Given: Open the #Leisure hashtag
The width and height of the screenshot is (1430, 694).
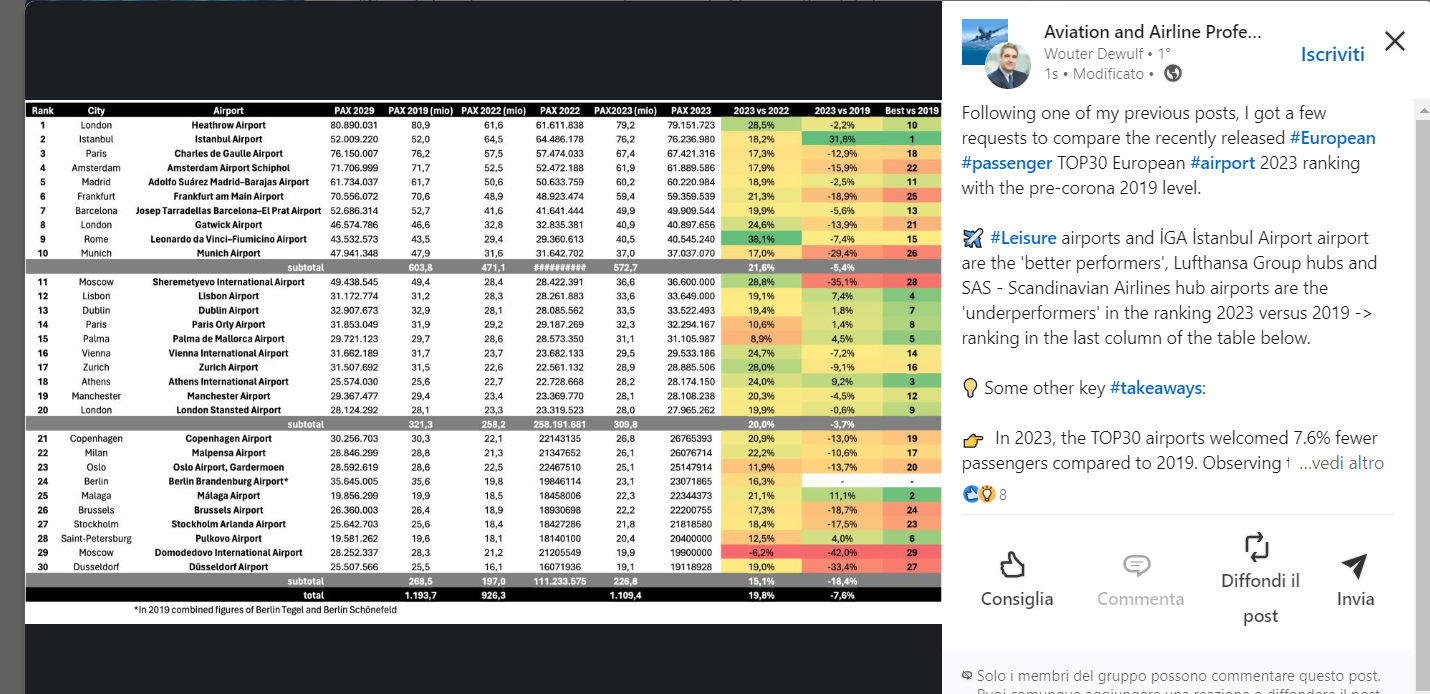Looking at the screenshot, I should coord(1023,238).
